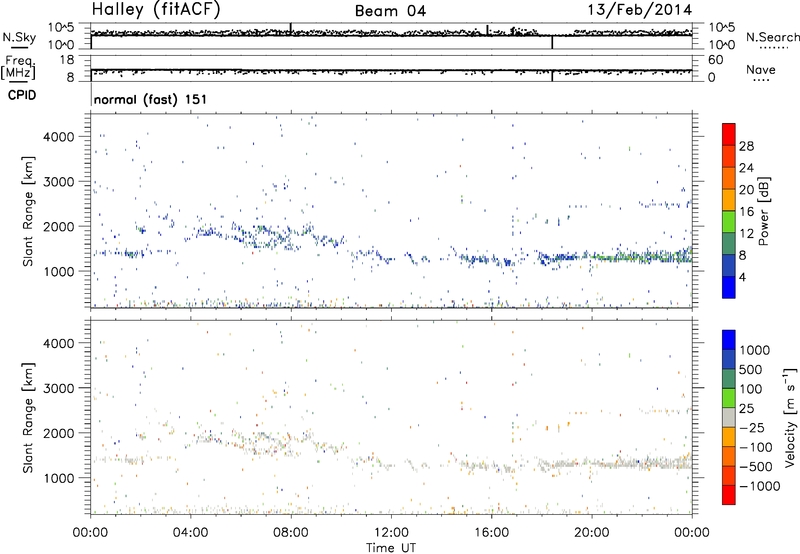Click the '16' power colorbar label

coord(746,212)
